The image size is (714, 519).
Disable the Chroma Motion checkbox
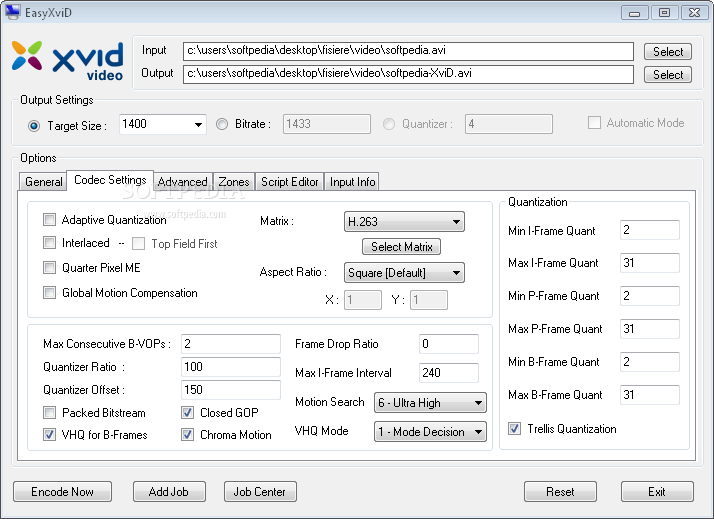click(187, 434)
